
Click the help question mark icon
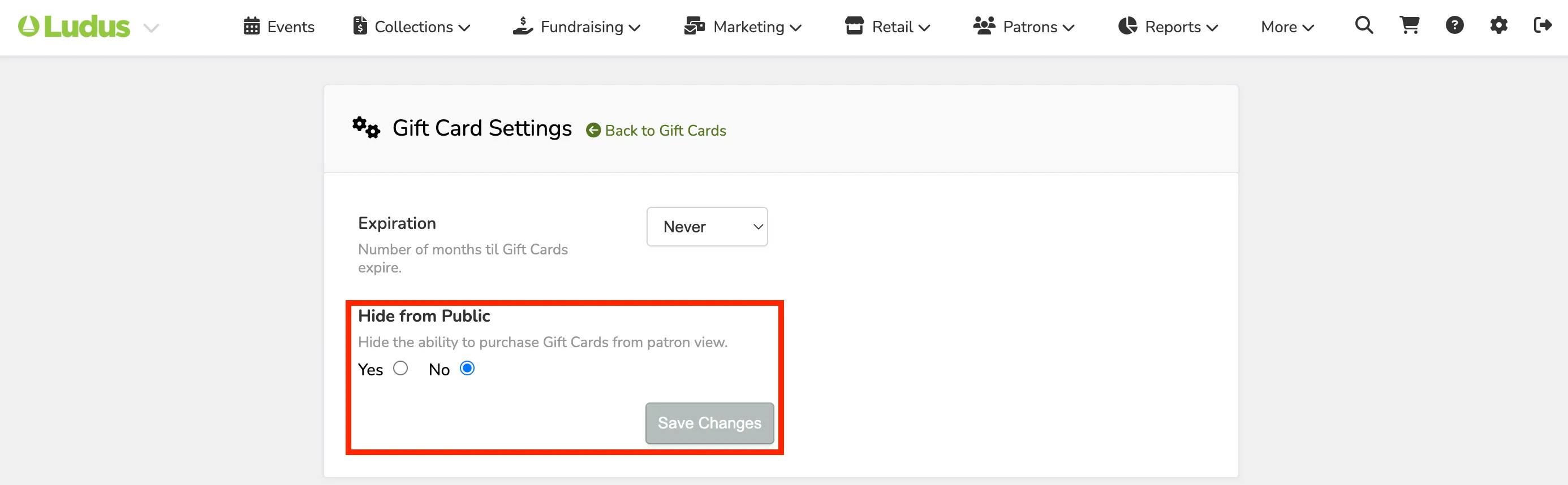point(1454,25)
